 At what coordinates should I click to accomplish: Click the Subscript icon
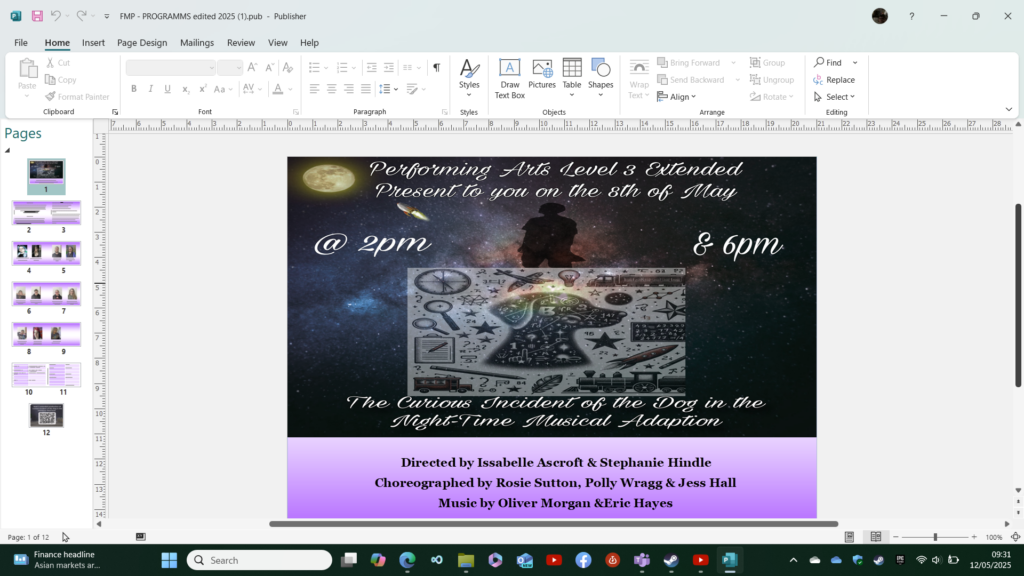(x=185, y=89)
